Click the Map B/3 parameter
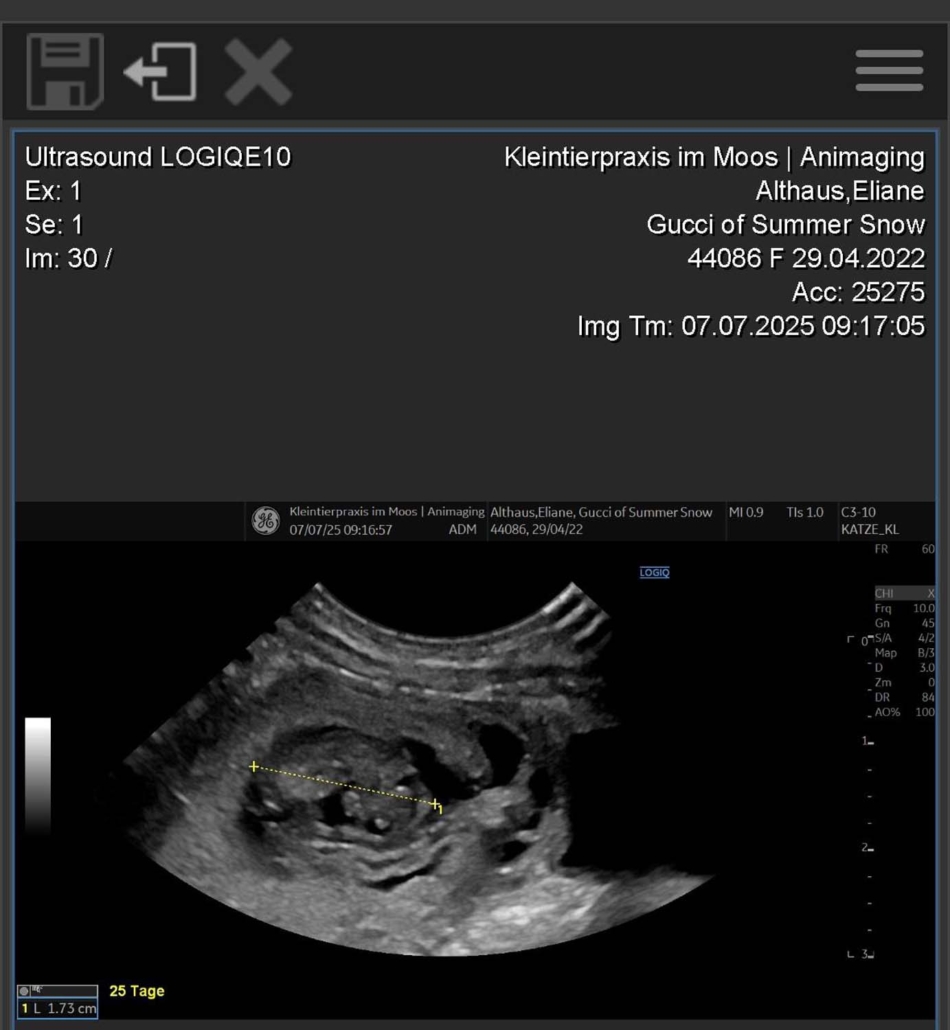Screen dimensions: 950x1030 point(904,652)
